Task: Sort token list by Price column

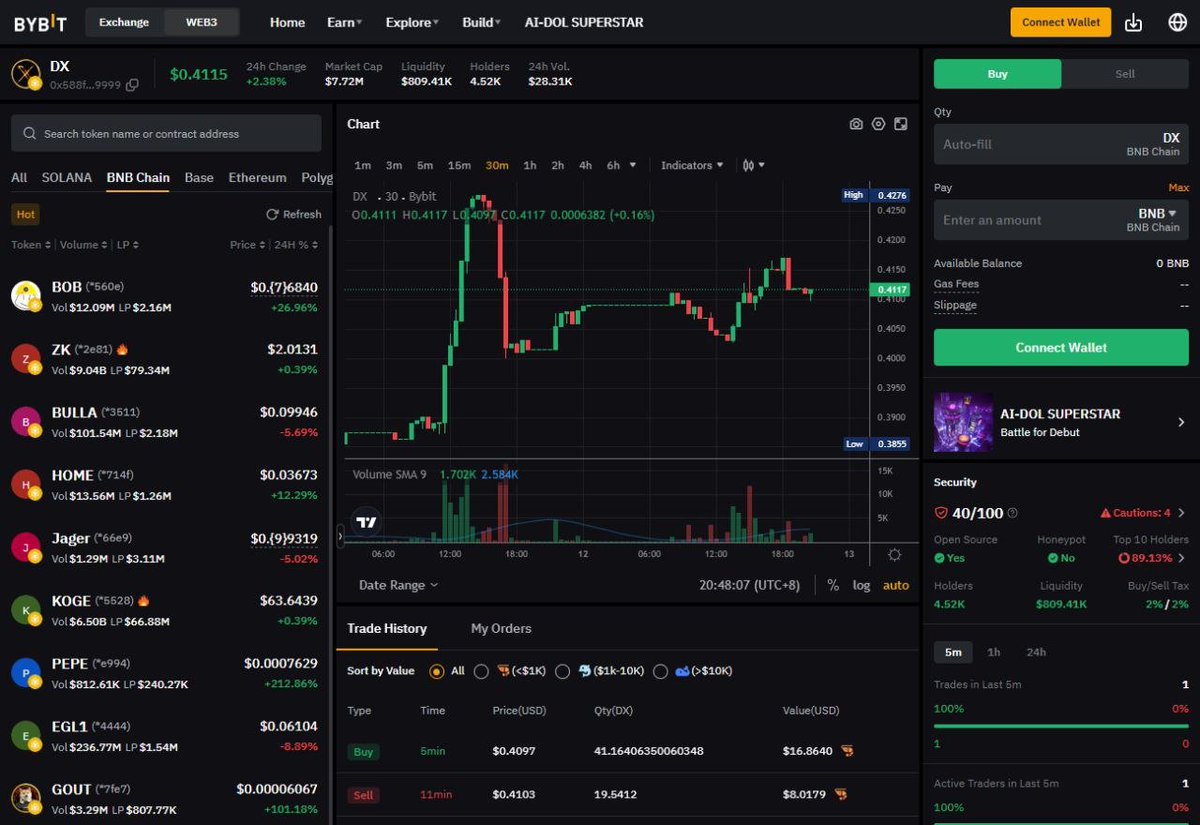Action: (248, 245)
